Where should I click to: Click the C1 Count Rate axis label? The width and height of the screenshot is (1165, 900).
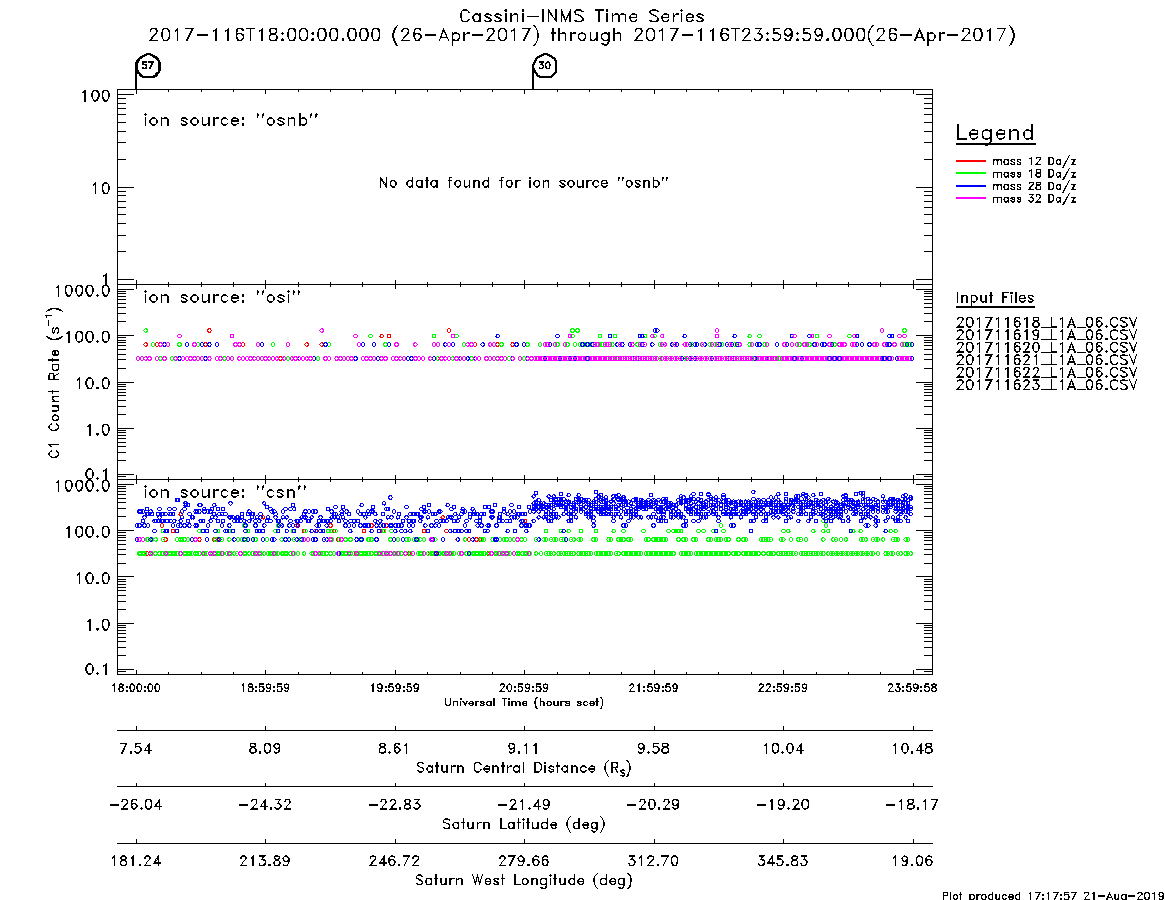(54, 382)
